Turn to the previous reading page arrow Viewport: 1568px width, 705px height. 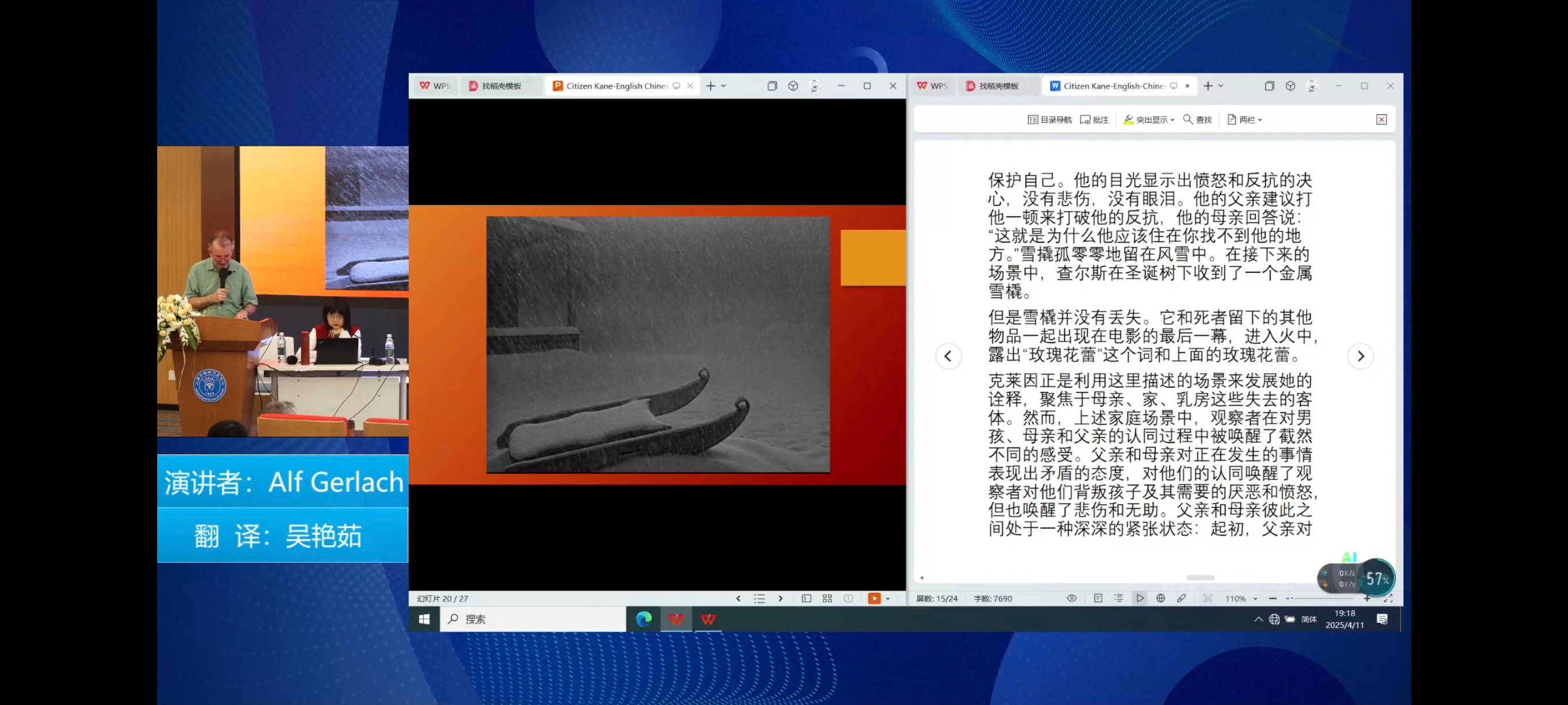(948, 357)
